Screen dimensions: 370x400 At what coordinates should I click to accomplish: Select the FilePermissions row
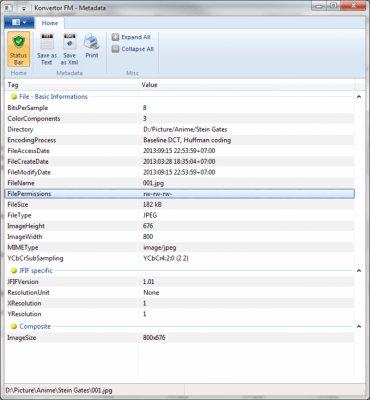point(179,194)
